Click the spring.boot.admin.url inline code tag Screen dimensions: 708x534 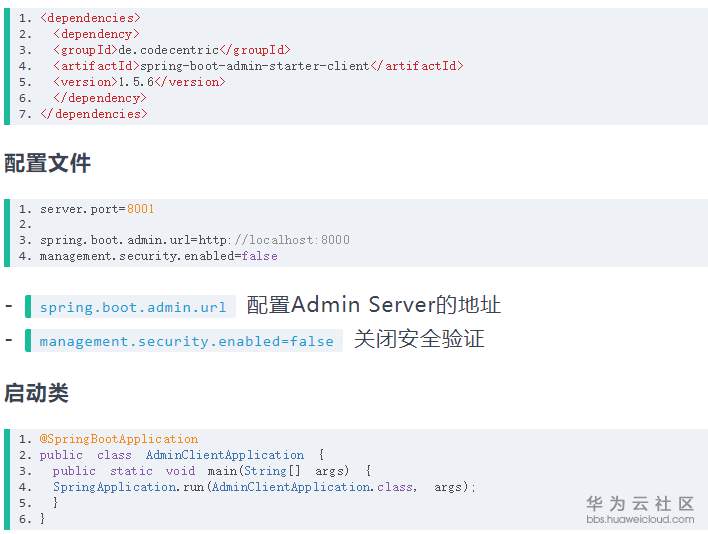[x=133, y=307]
